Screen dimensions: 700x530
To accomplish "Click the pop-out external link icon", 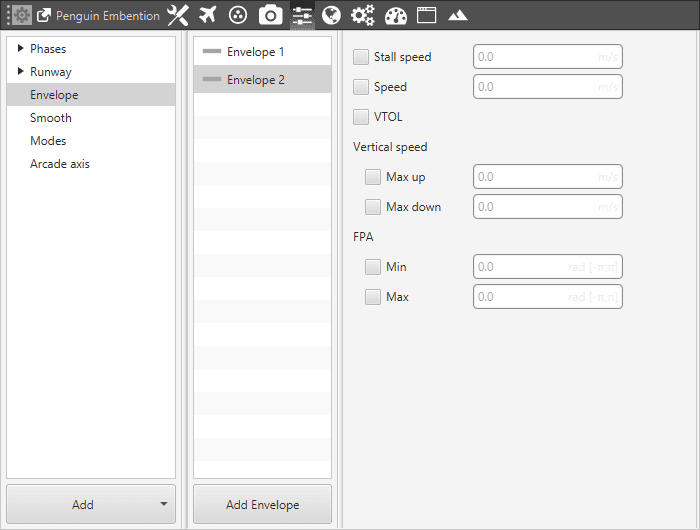I will [x=43, y=16].
